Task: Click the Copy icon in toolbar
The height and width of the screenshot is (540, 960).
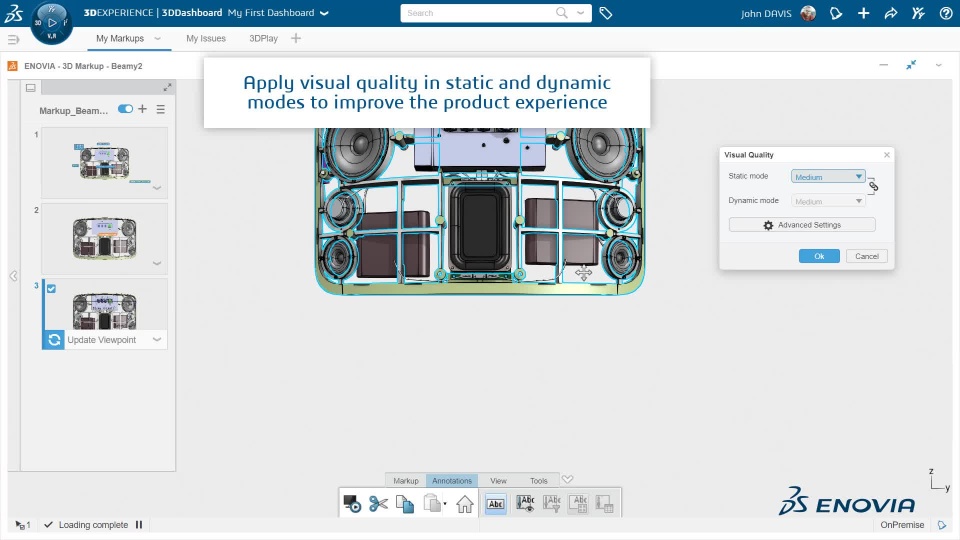Action: 405,504
